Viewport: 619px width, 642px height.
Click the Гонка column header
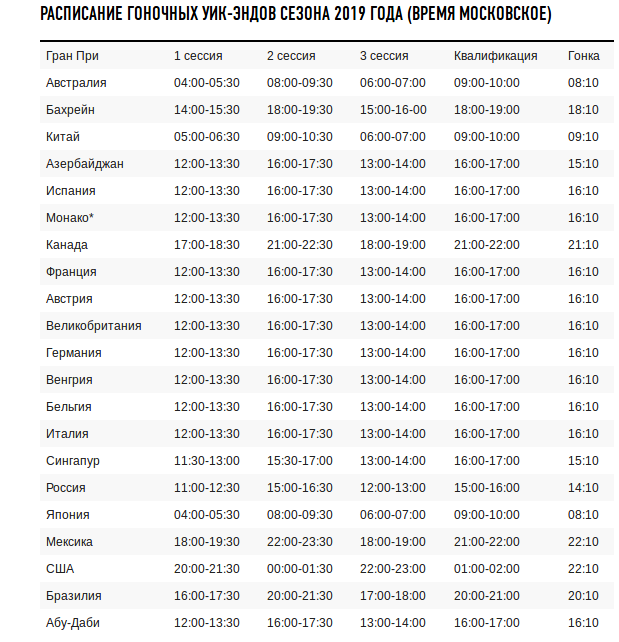(583, 56)
